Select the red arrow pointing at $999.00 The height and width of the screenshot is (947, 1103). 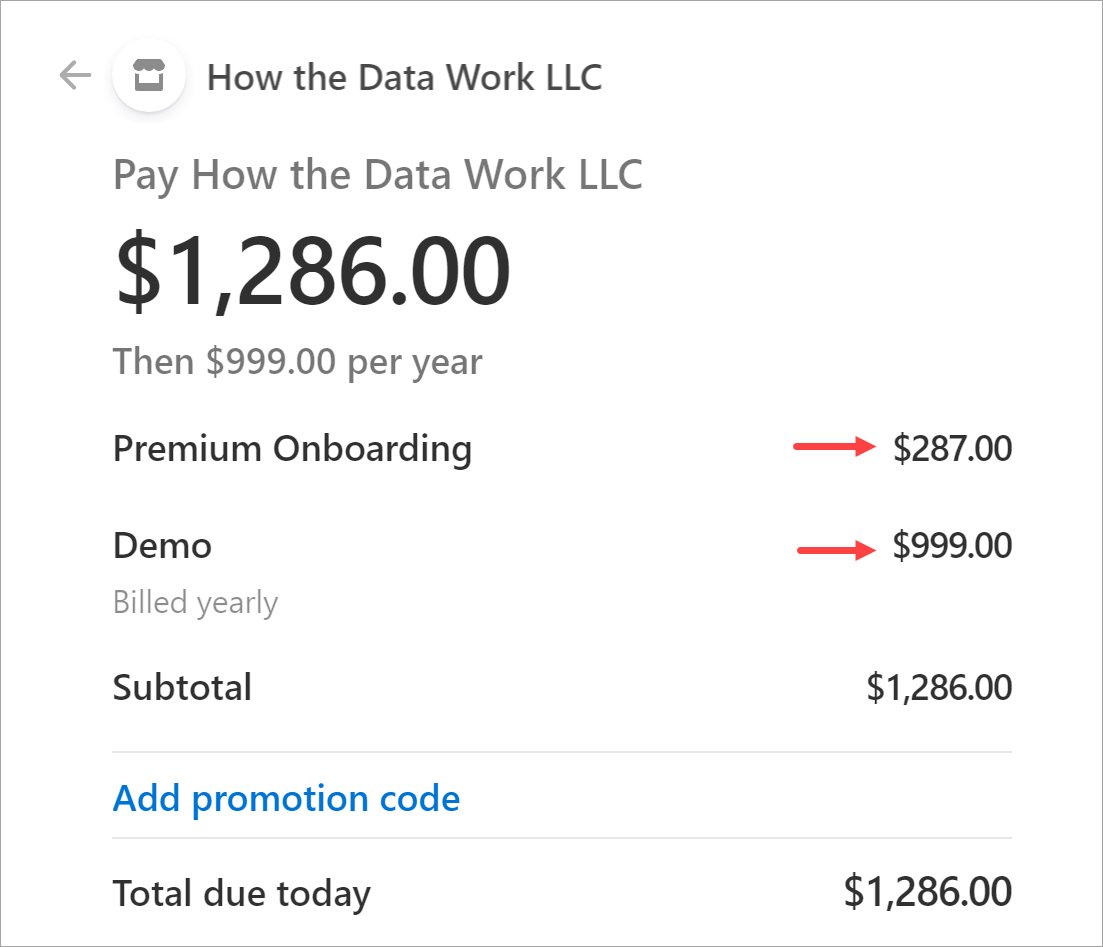pyautogui.click(x=835, y=546)
